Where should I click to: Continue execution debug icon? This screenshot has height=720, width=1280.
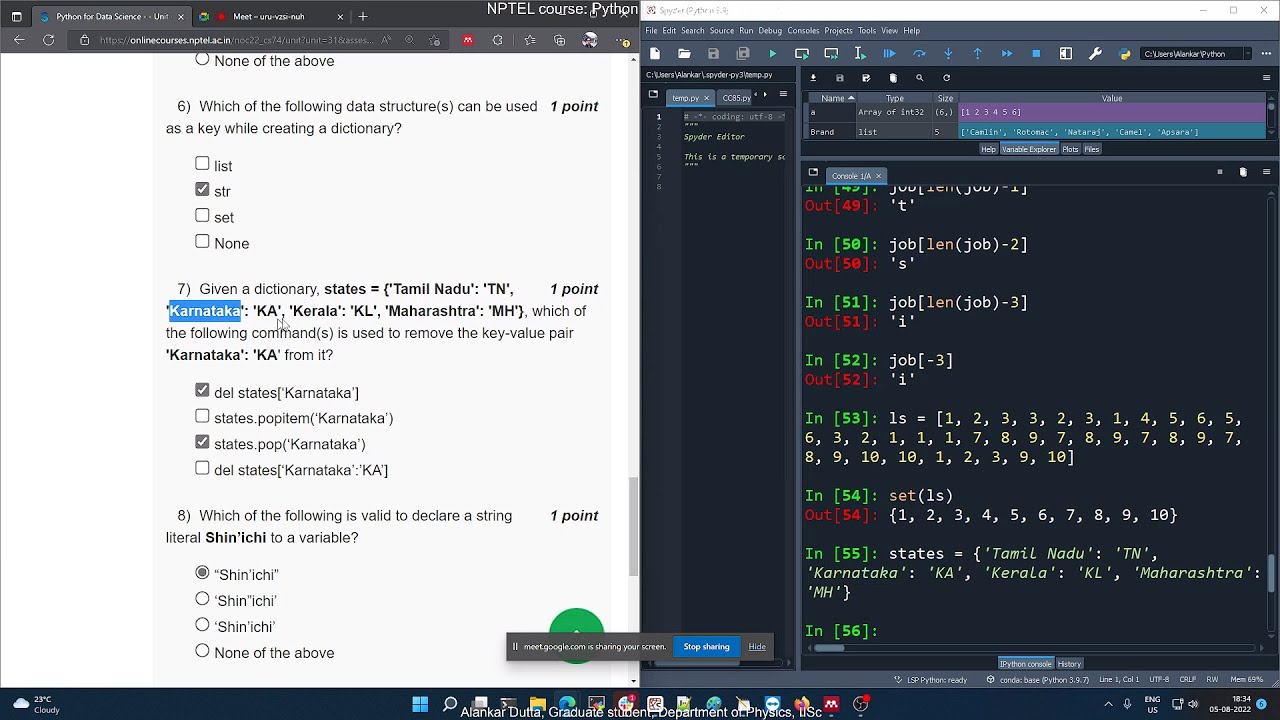coord(1007,54)
